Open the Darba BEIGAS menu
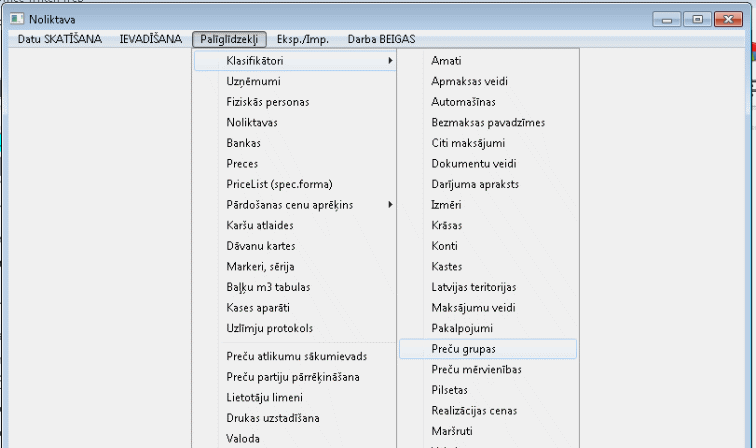Screen dimensions: 756x448 (x=381, y=39)
